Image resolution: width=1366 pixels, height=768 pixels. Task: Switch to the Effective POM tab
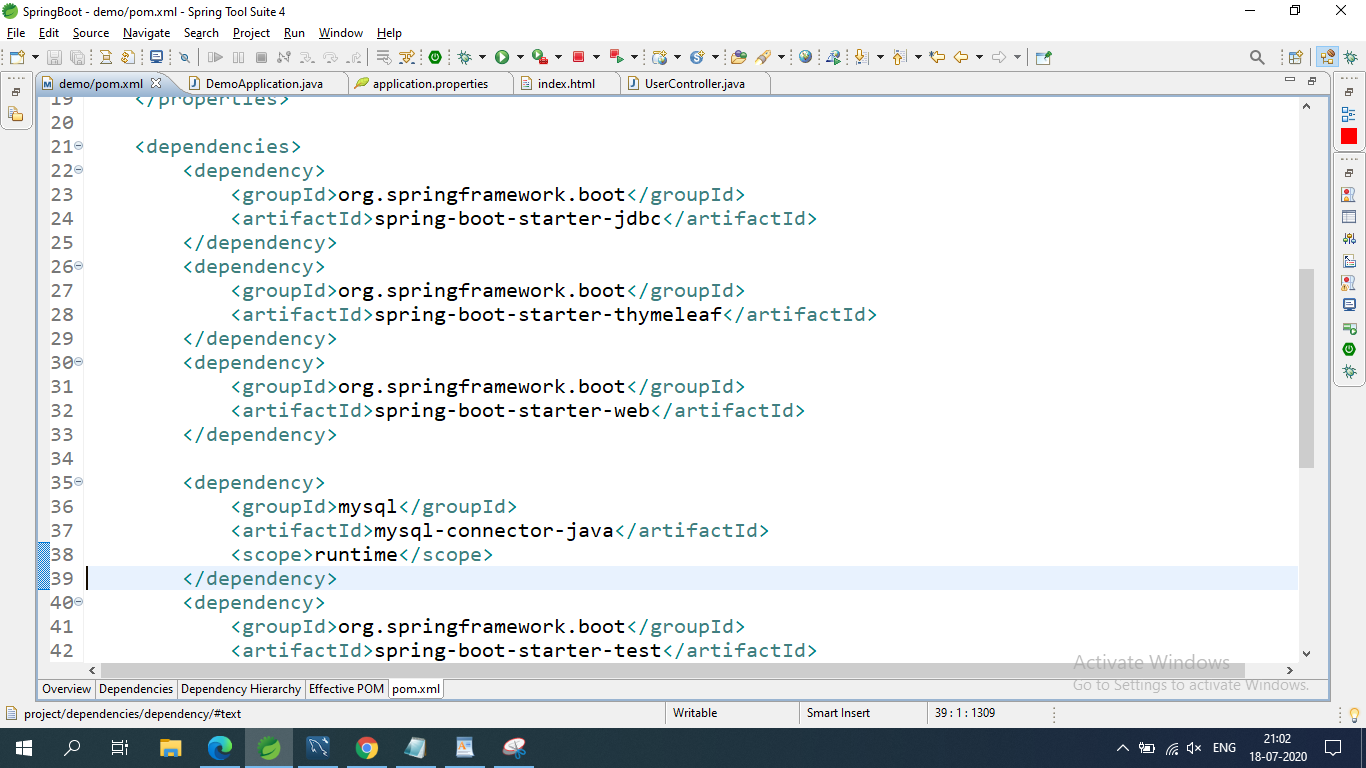click(346, 689)
